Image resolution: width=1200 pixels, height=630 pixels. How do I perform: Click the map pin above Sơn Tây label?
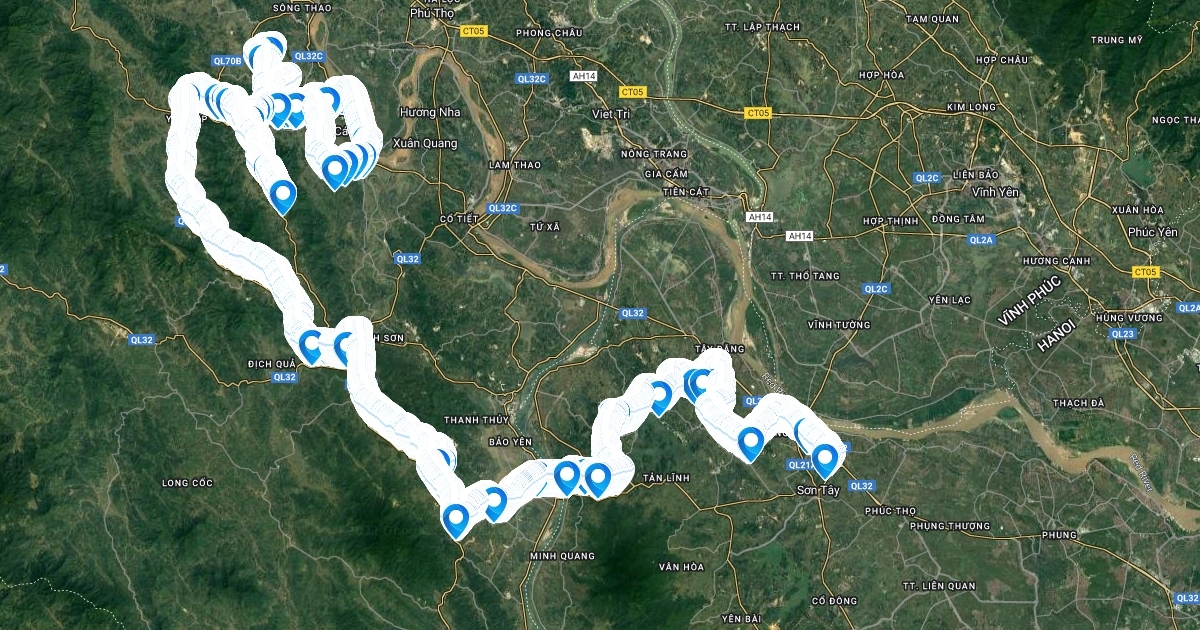point(825,460)
